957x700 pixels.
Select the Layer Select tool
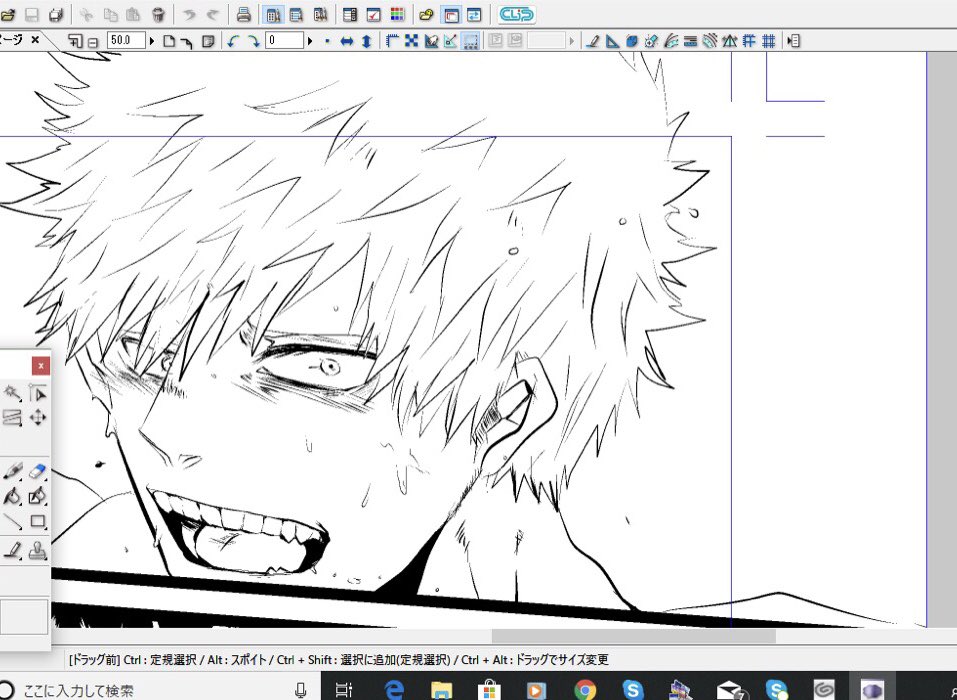click(12, 418)
